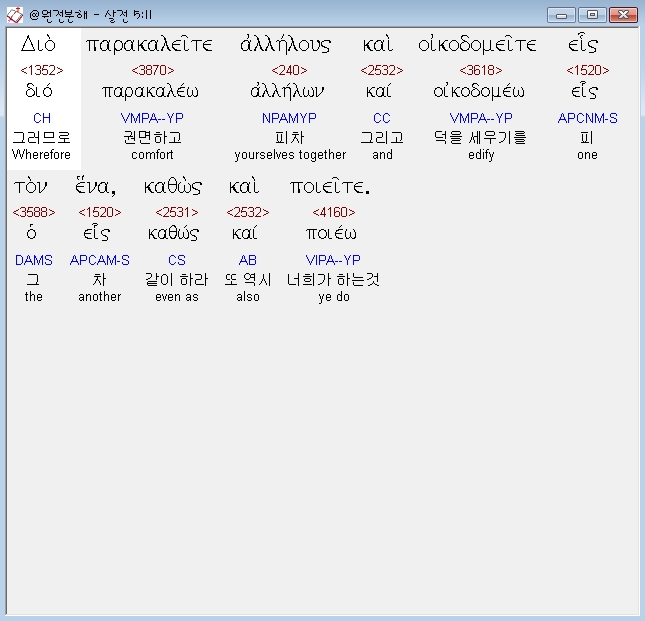645x621 pixels.
Task: Click the English gloss Wherefore
Action: coord(41,155)
